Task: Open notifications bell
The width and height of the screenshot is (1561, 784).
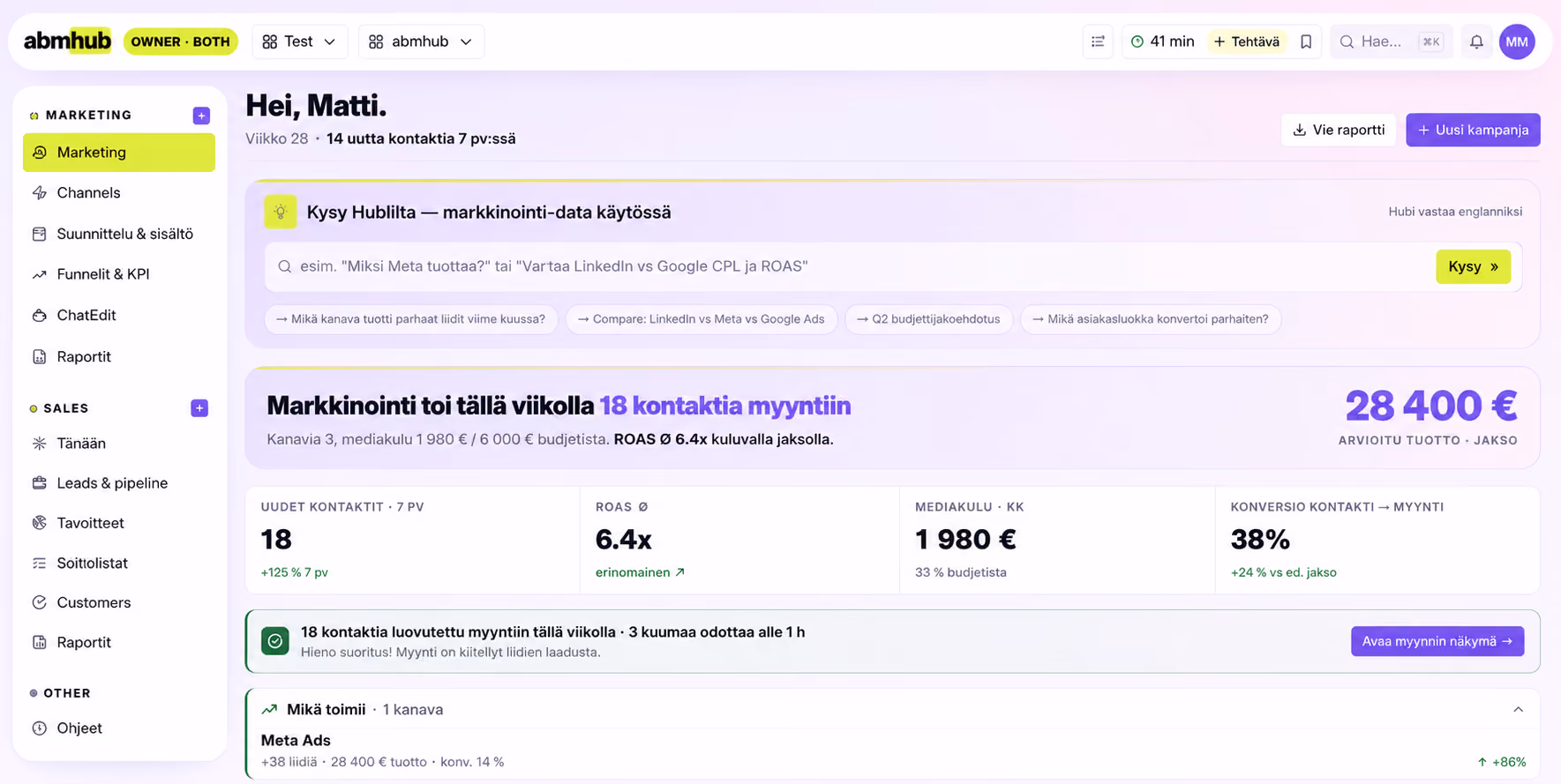Action: [1476, 41]
